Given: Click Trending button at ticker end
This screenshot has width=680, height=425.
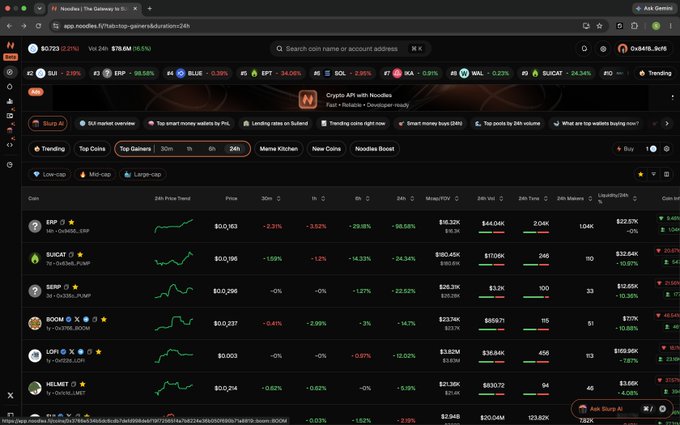Looking at the screenshot, I should coord(655,73).
